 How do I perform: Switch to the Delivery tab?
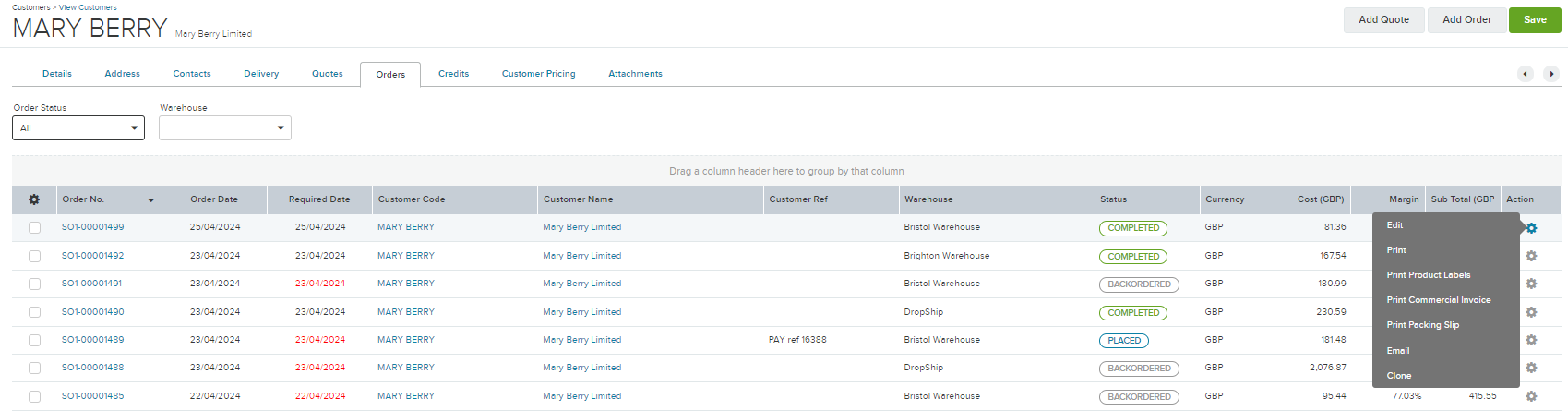coord(261,74)
